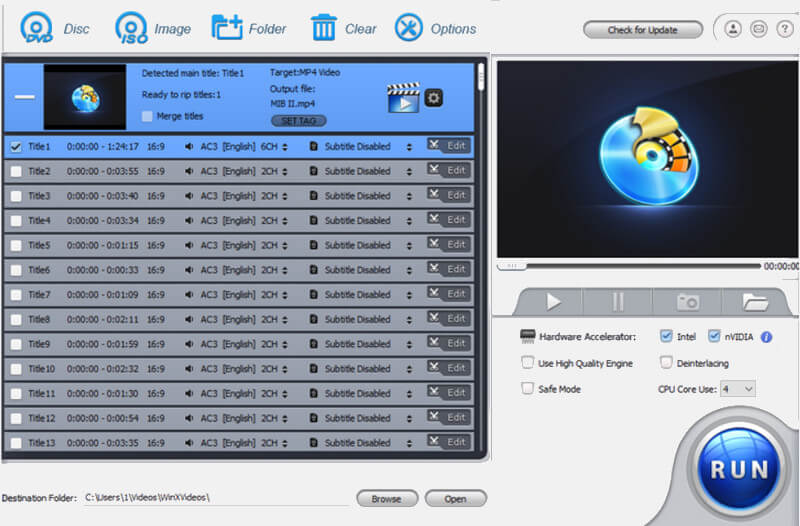The width and height of the screenshot is (800, 526).
Task: Take a snapshot with camera icon
Action: pyautogui.click(x=687, y=301)
